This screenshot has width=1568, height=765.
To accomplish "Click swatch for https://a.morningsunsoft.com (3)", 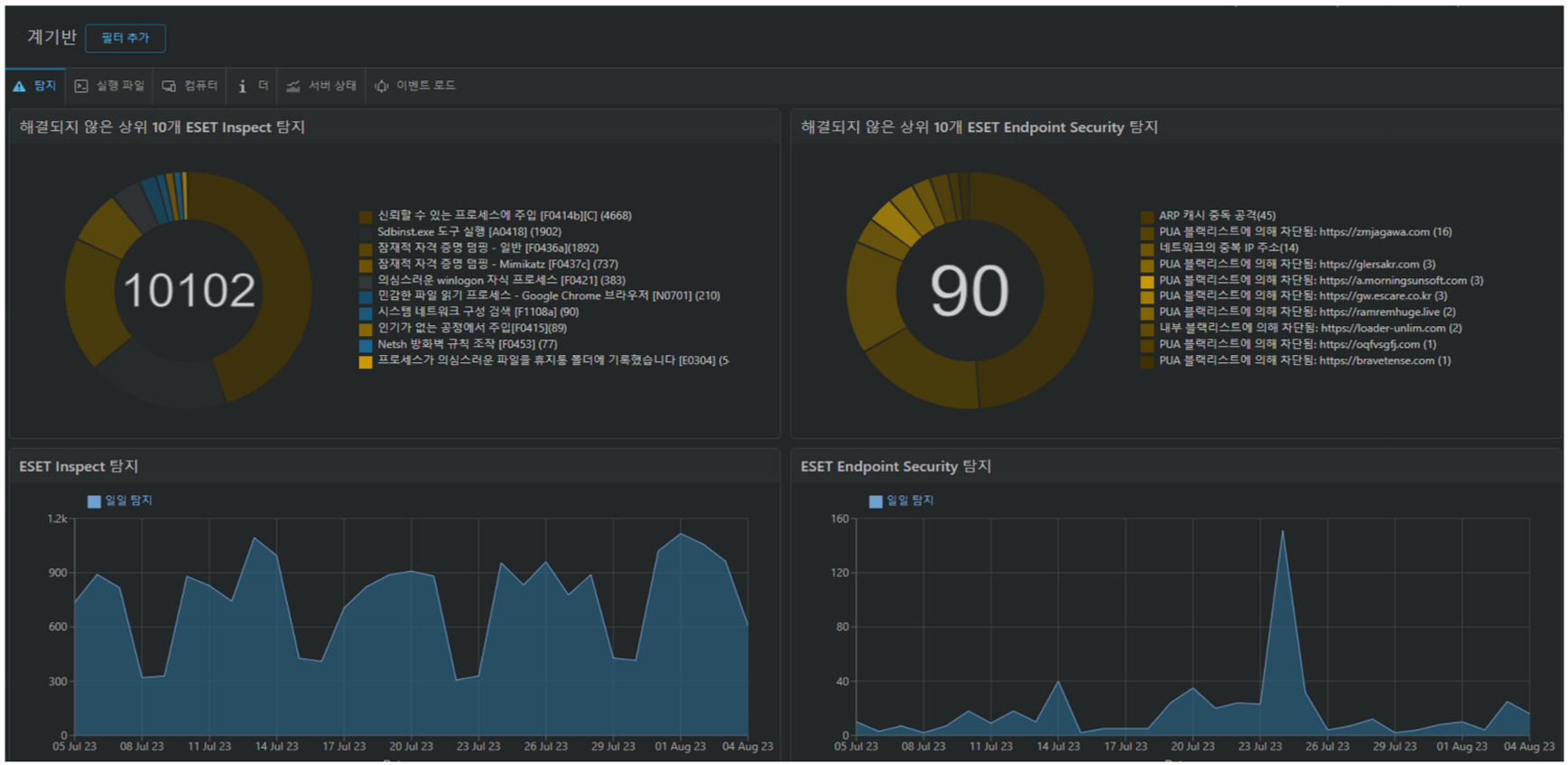I will click(x=1146, y=282).
